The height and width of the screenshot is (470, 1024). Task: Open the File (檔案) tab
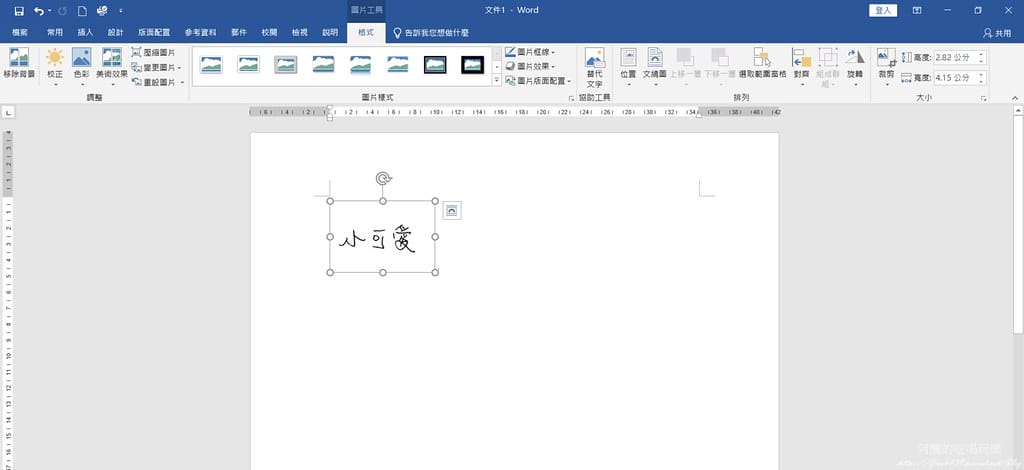click(20, 33)
